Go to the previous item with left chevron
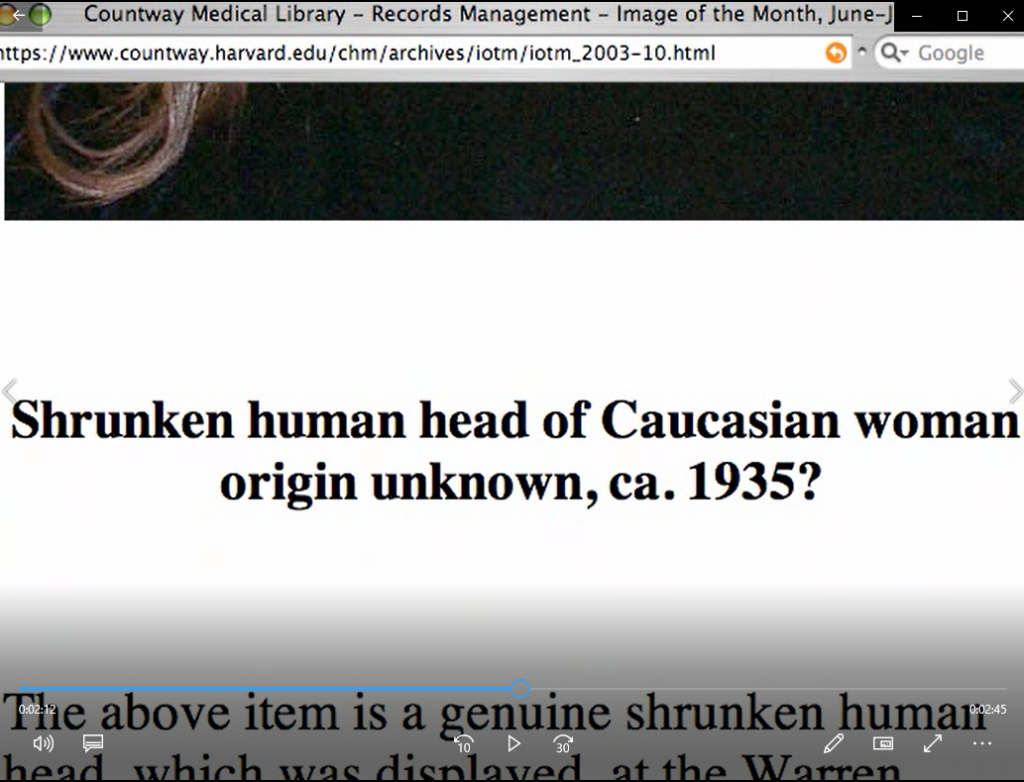 (9, 392)
